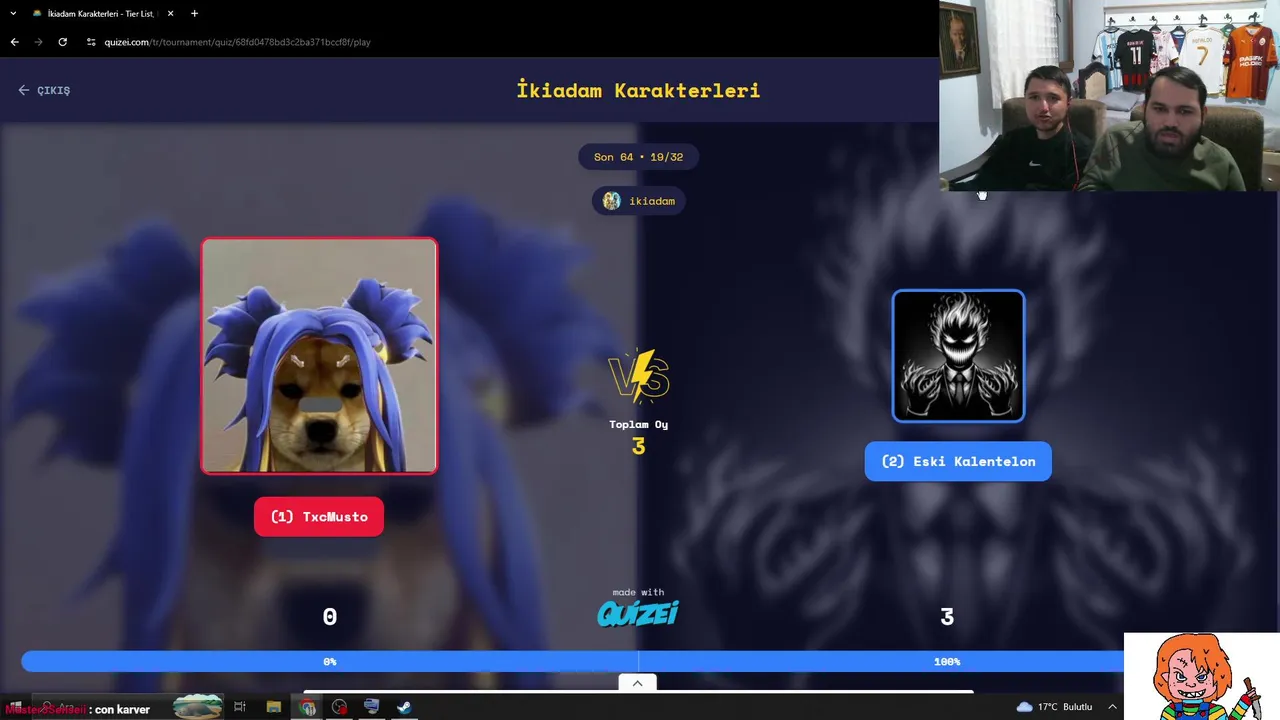Screen dimensions: 1280x720
Task: Click the TxcMusto vote count 0
Action: click(329, 617)
